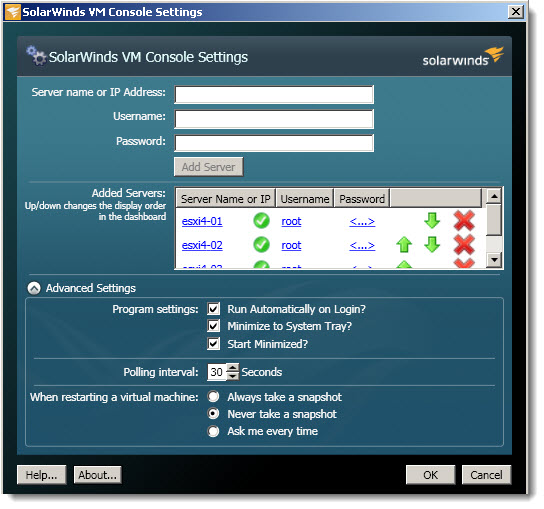Remove the esxi4-02 server entry
Image resolution: width=544 pixels, height=509 pixels.
pos(464,245)
